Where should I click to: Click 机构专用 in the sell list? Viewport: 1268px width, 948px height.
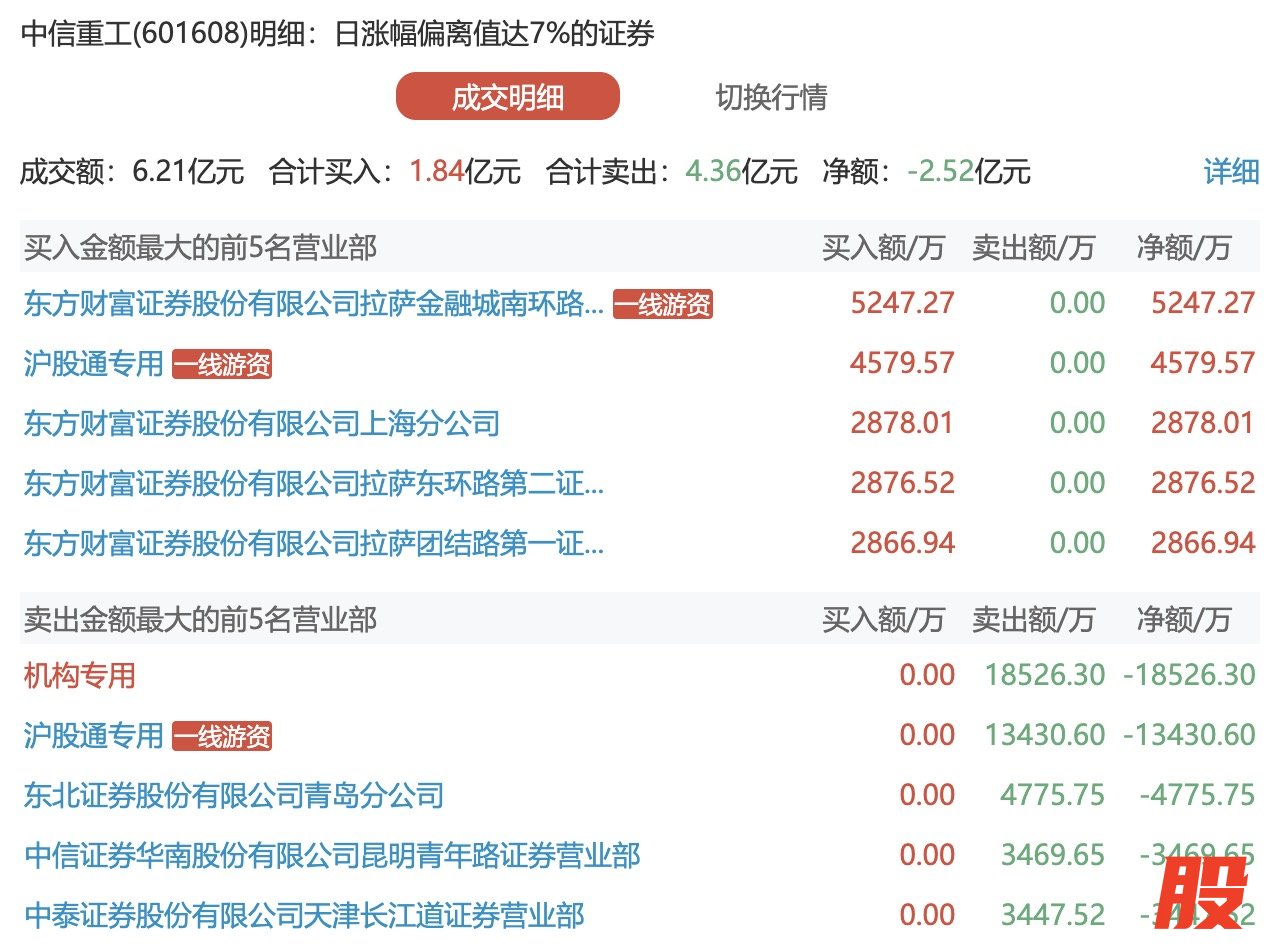(79, 676)
